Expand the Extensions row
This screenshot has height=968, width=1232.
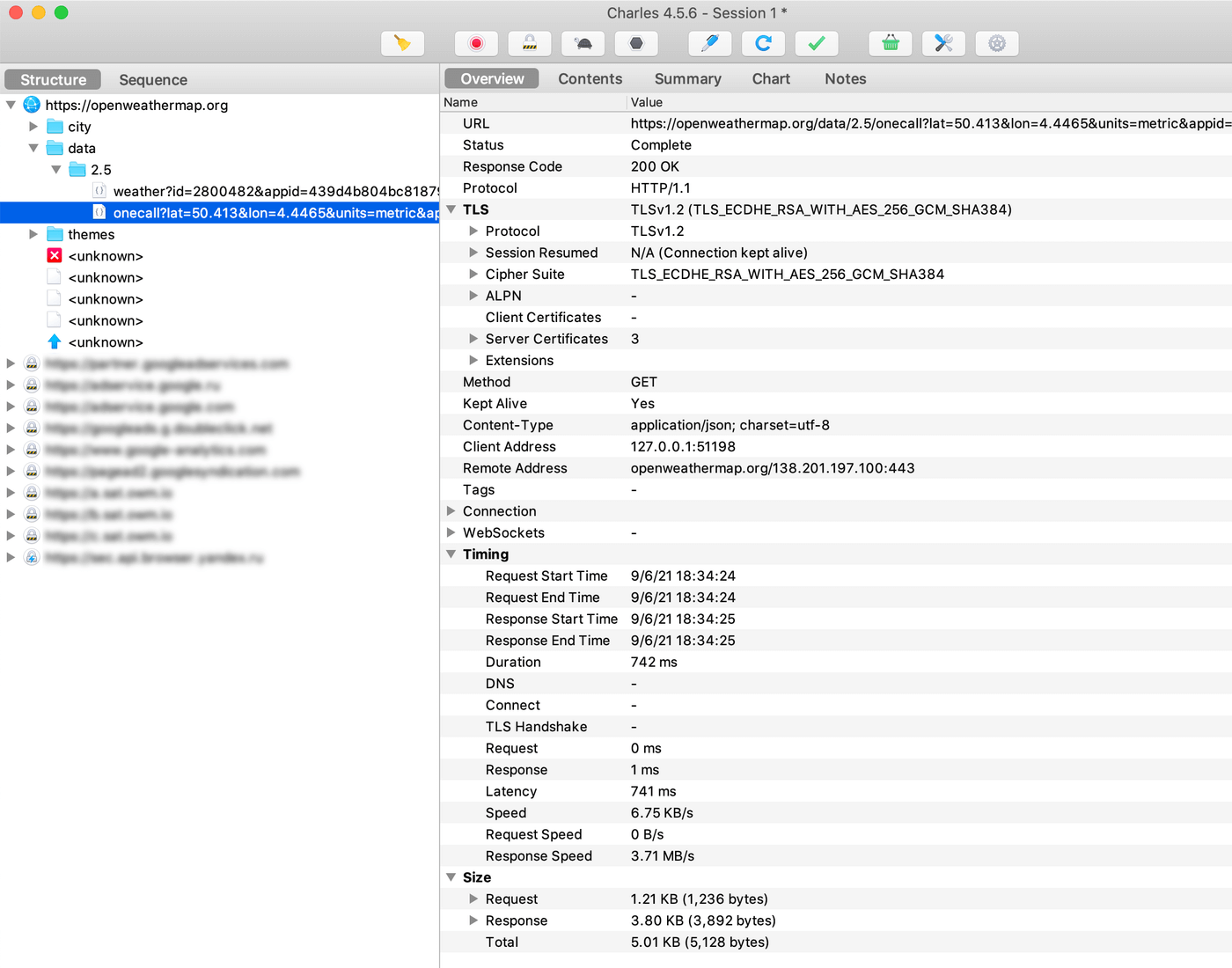pos(473,360)
